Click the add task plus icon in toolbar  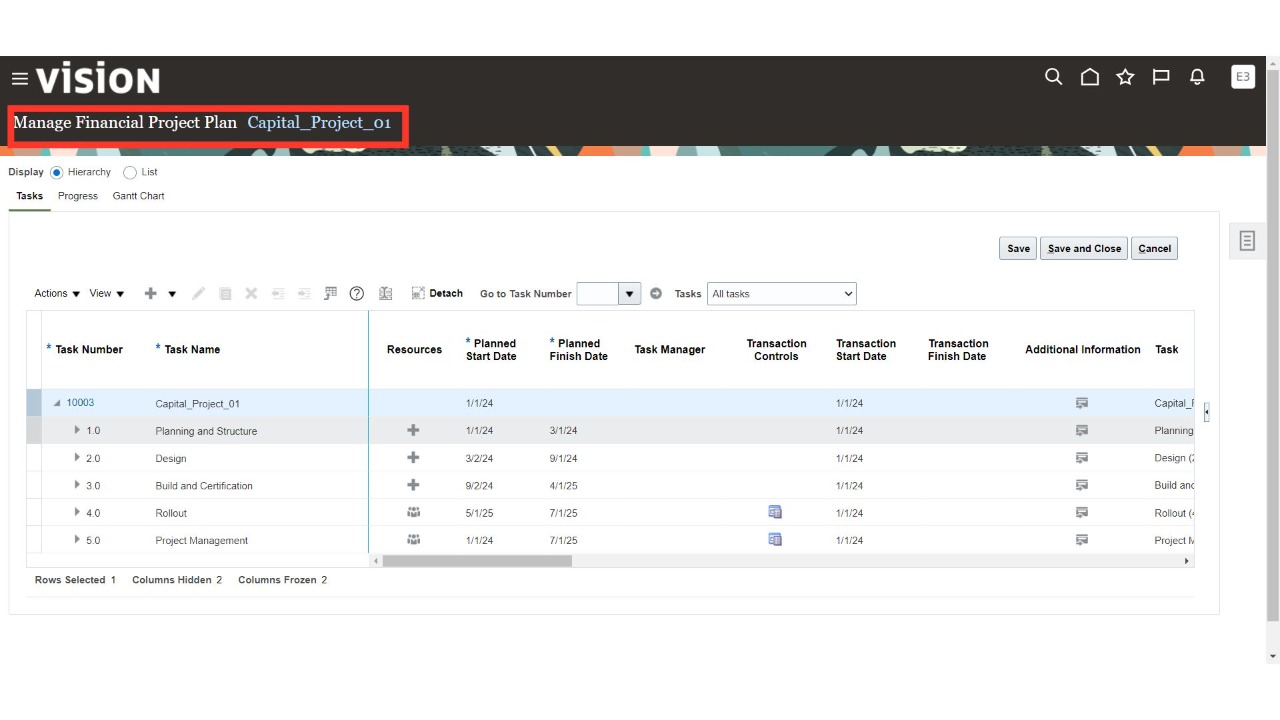(151, 294)
